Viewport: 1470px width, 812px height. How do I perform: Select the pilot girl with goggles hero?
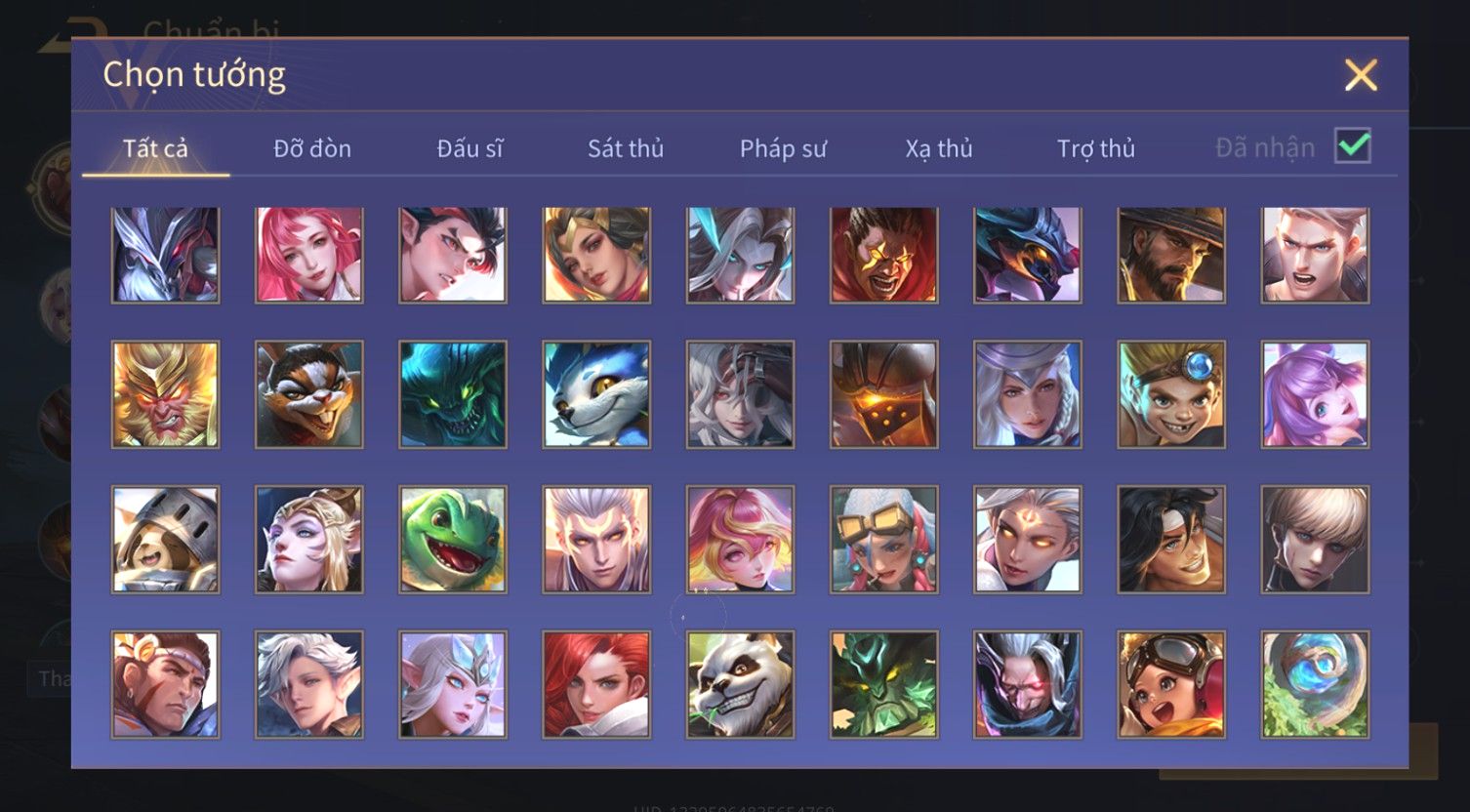[1171, 684]
